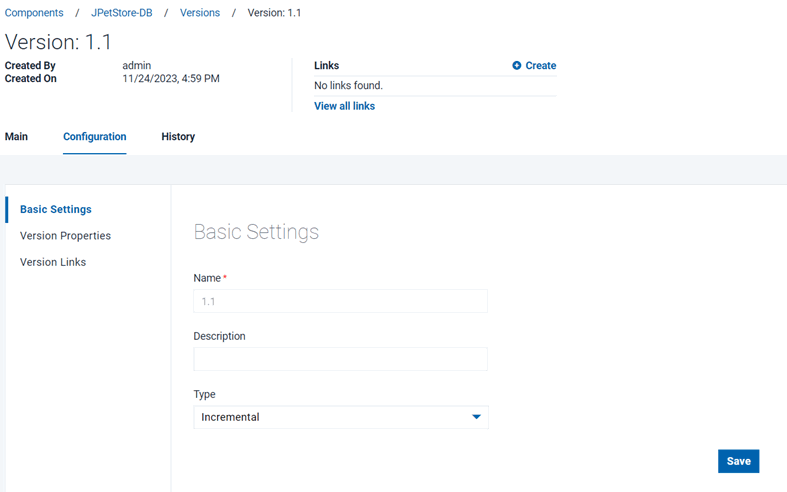Click the Create link text
Screen dimensions: 787x492
pos(541,66)
